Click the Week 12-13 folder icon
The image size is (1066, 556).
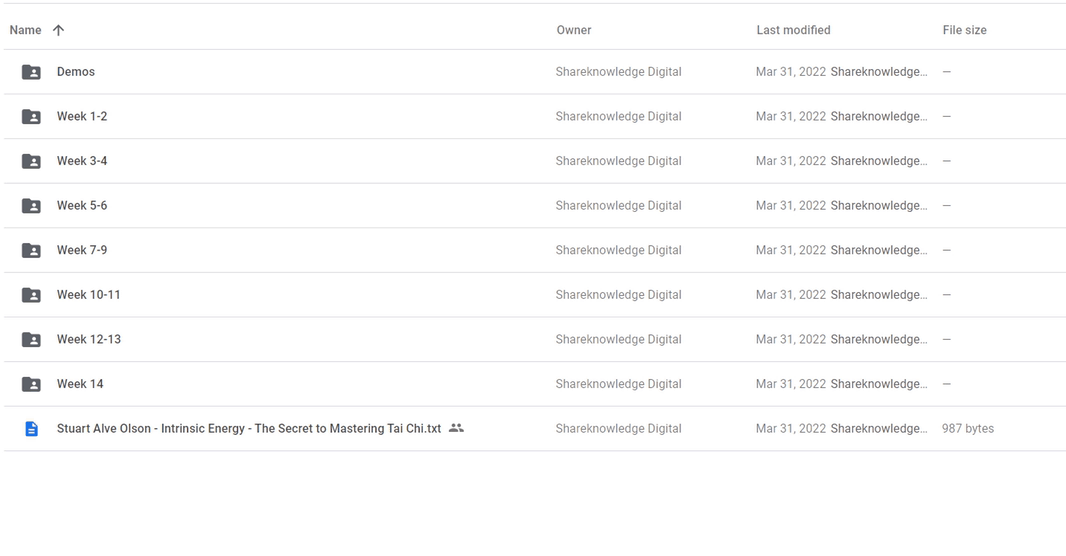coord(31,340)
